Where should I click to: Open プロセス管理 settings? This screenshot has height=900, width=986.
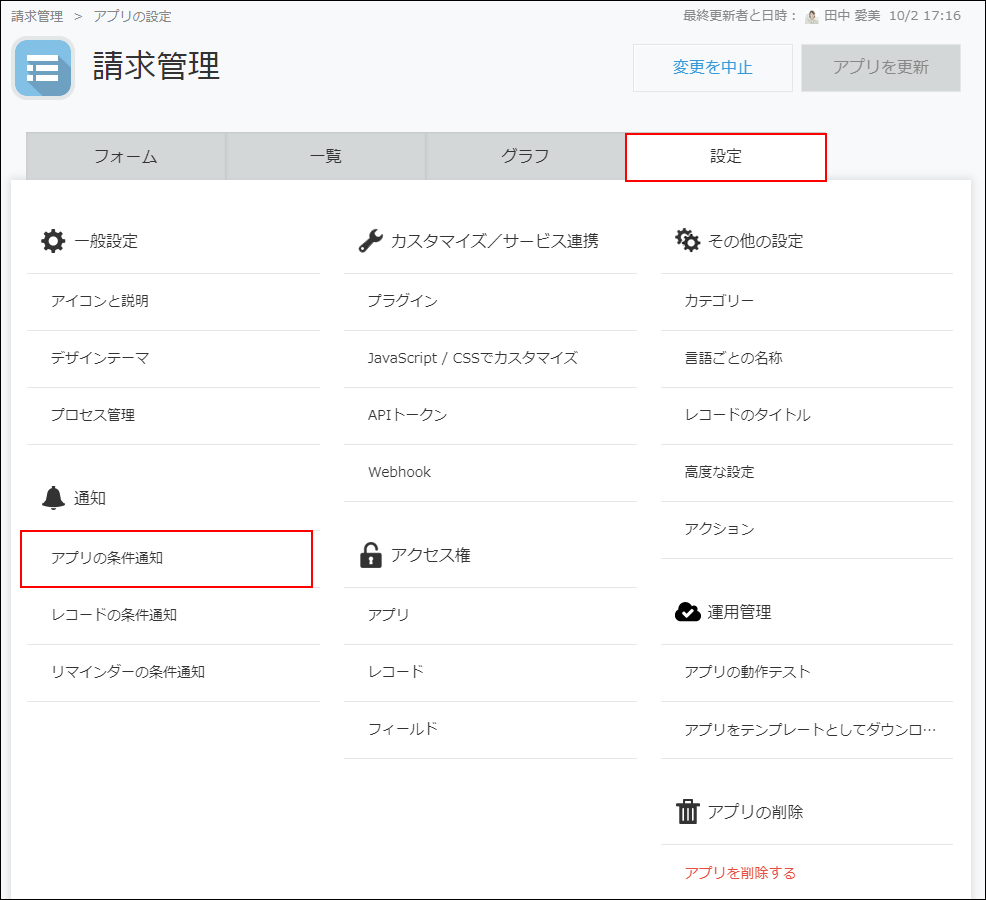point(94,415)
